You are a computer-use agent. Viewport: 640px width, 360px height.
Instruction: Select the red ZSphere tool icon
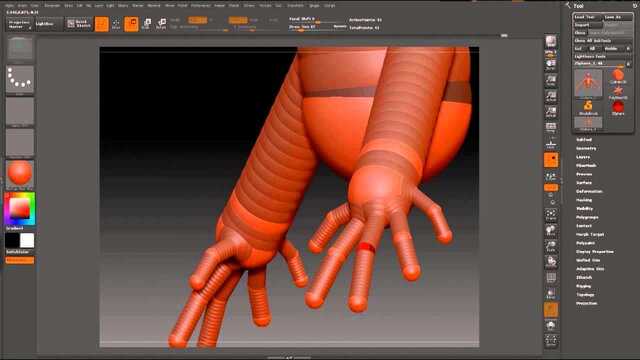point(618,108)
